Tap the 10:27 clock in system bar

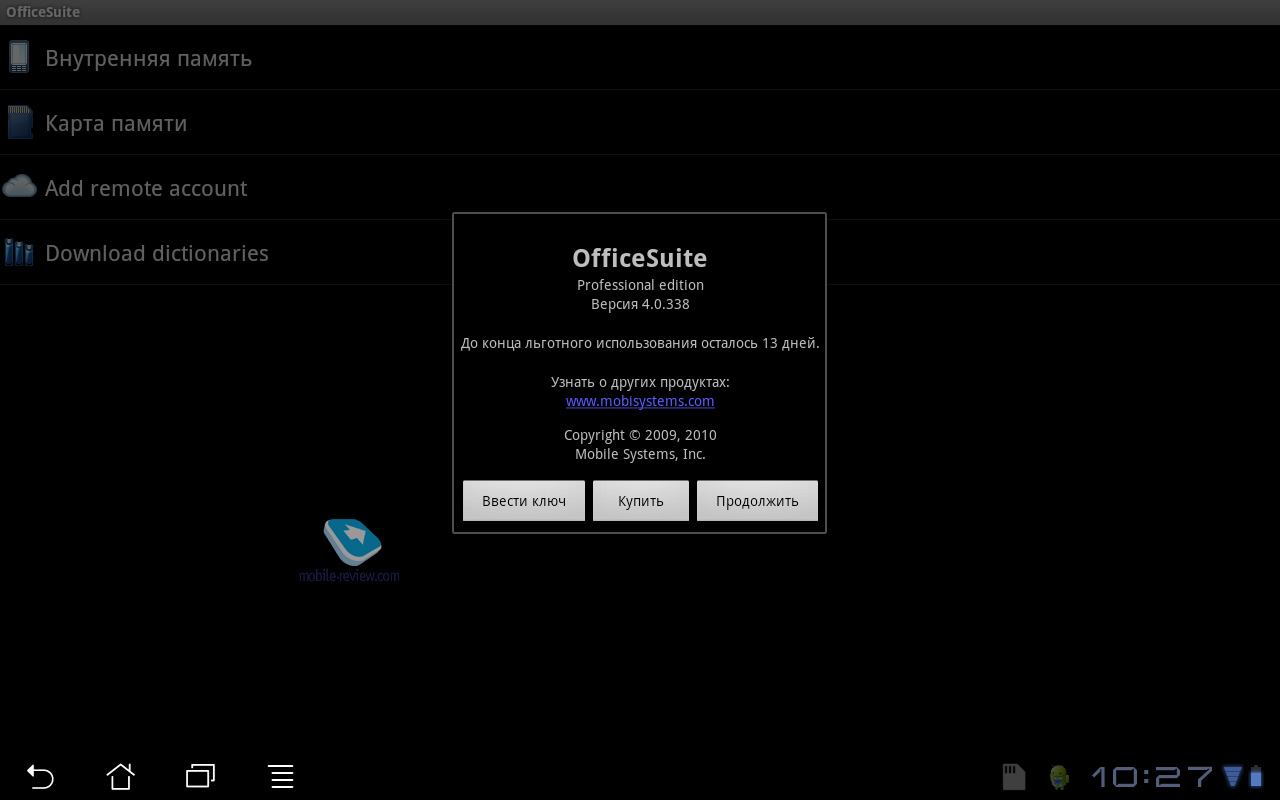[1152, 777]
